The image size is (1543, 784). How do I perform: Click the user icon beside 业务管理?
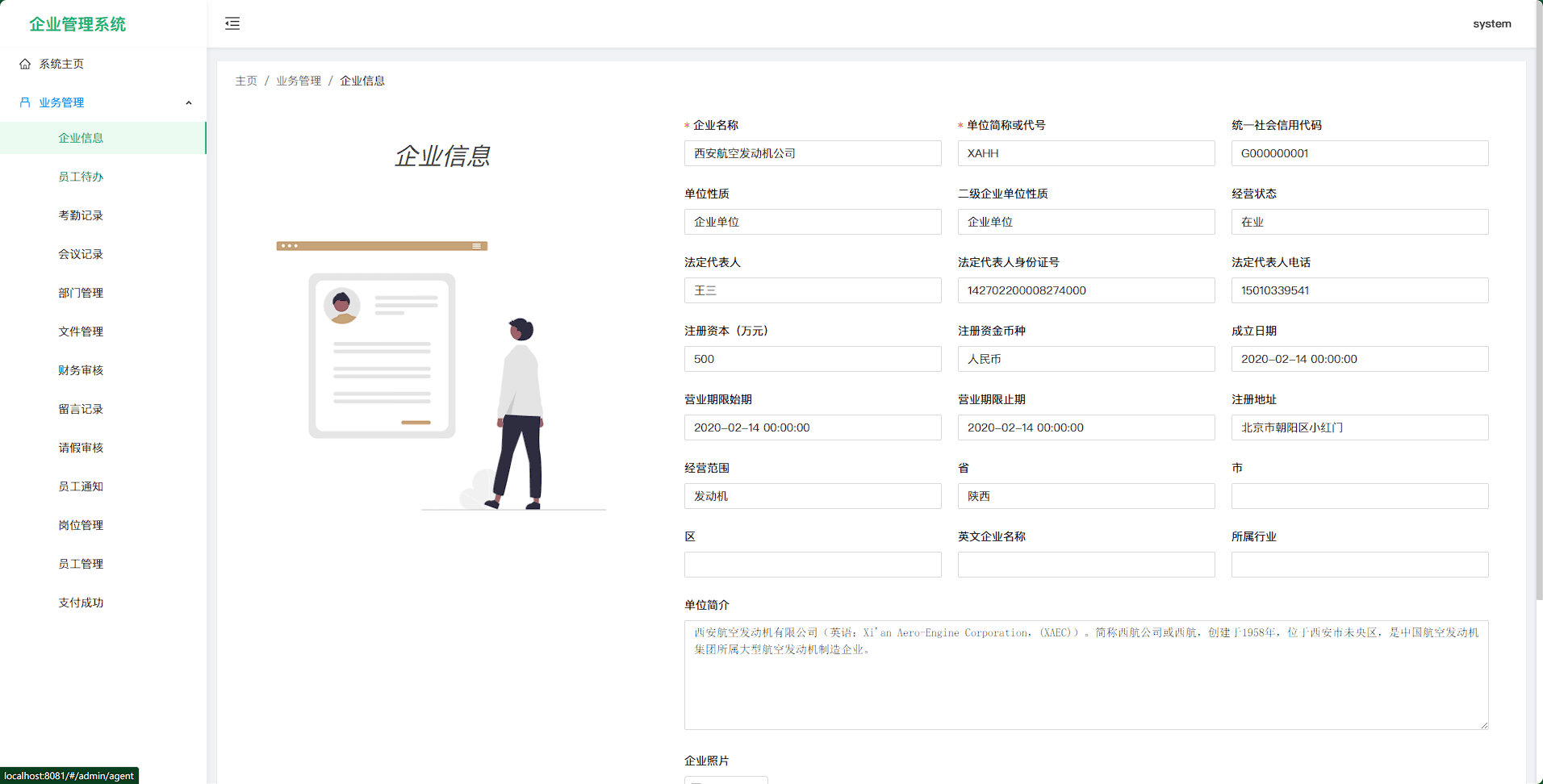point(25,102)
